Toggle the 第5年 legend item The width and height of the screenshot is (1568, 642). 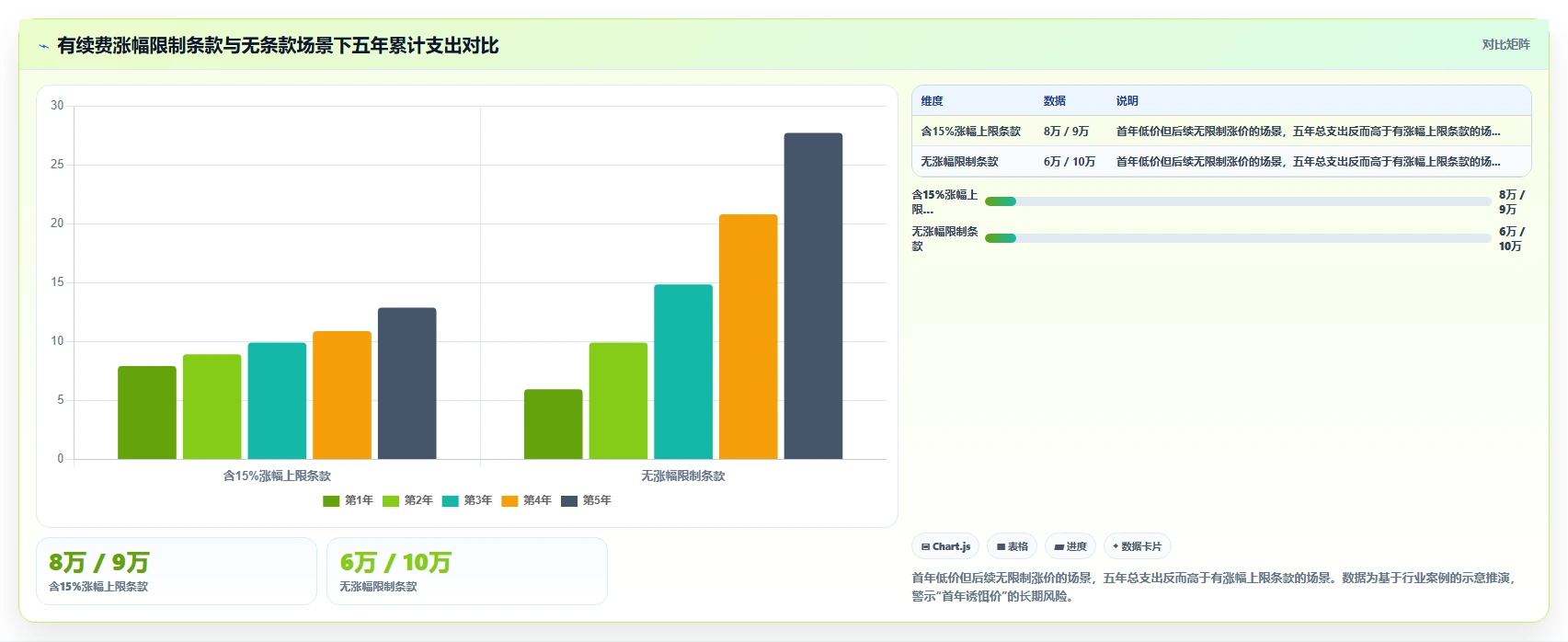(586, 500)
